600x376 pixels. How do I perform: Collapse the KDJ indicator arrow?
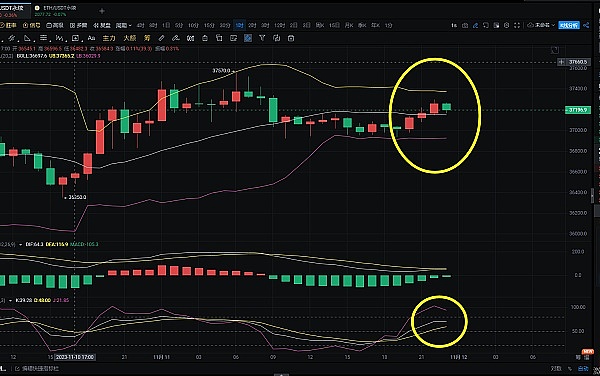(x=11, y=301)
